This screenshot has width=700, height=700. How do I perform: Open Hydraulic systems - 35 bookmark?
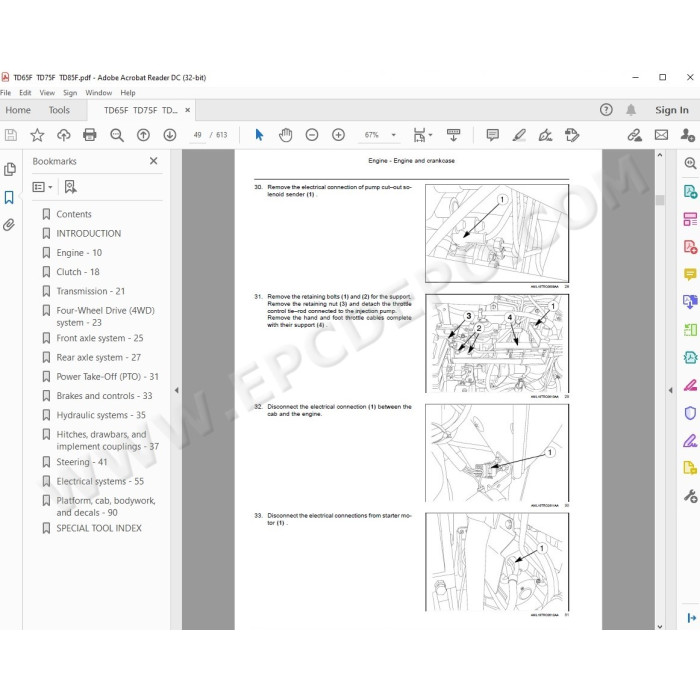(101, 415)
